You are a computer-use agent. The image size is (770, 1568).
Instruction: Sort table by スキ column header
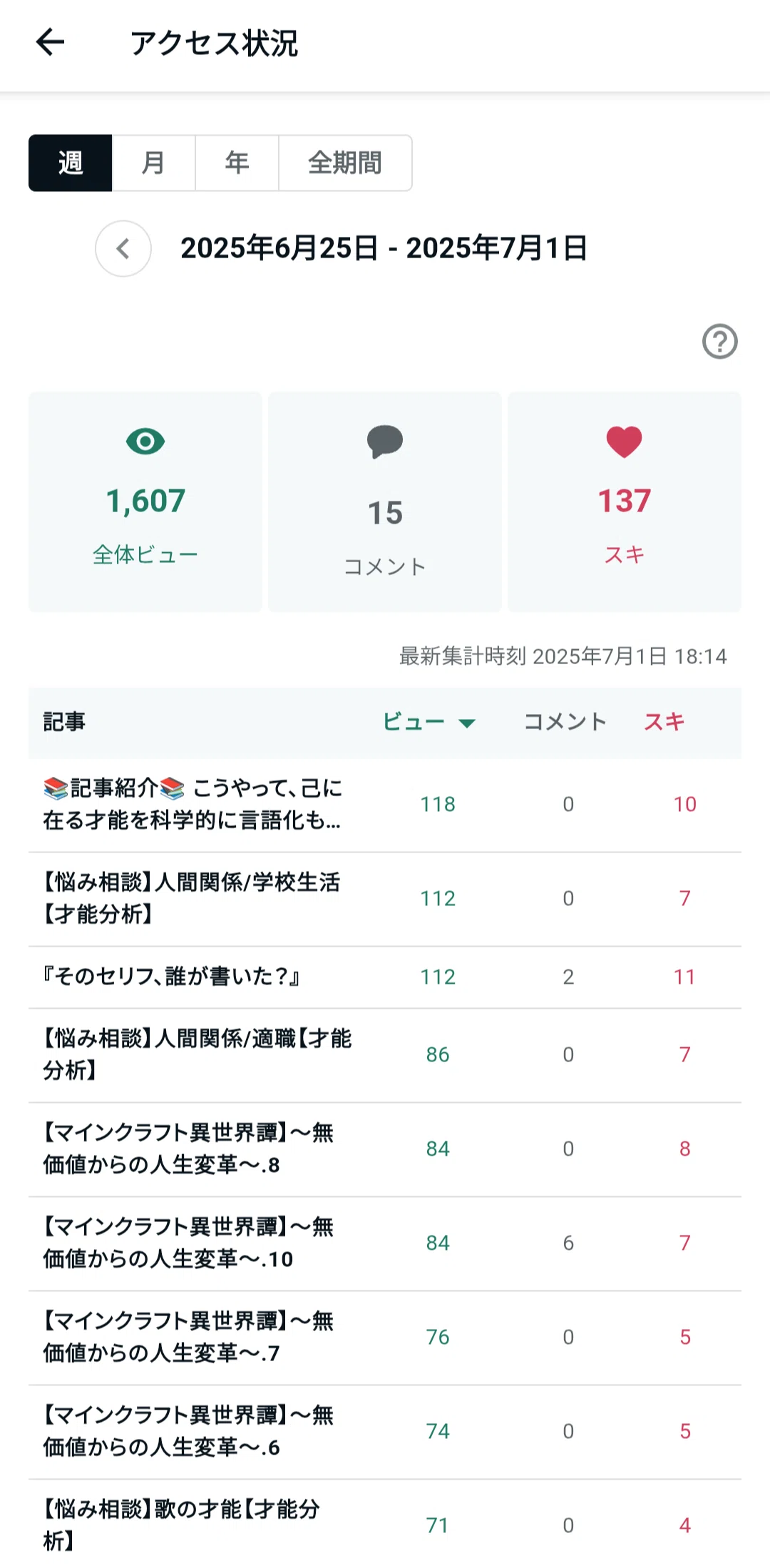(x=664, y=722)
